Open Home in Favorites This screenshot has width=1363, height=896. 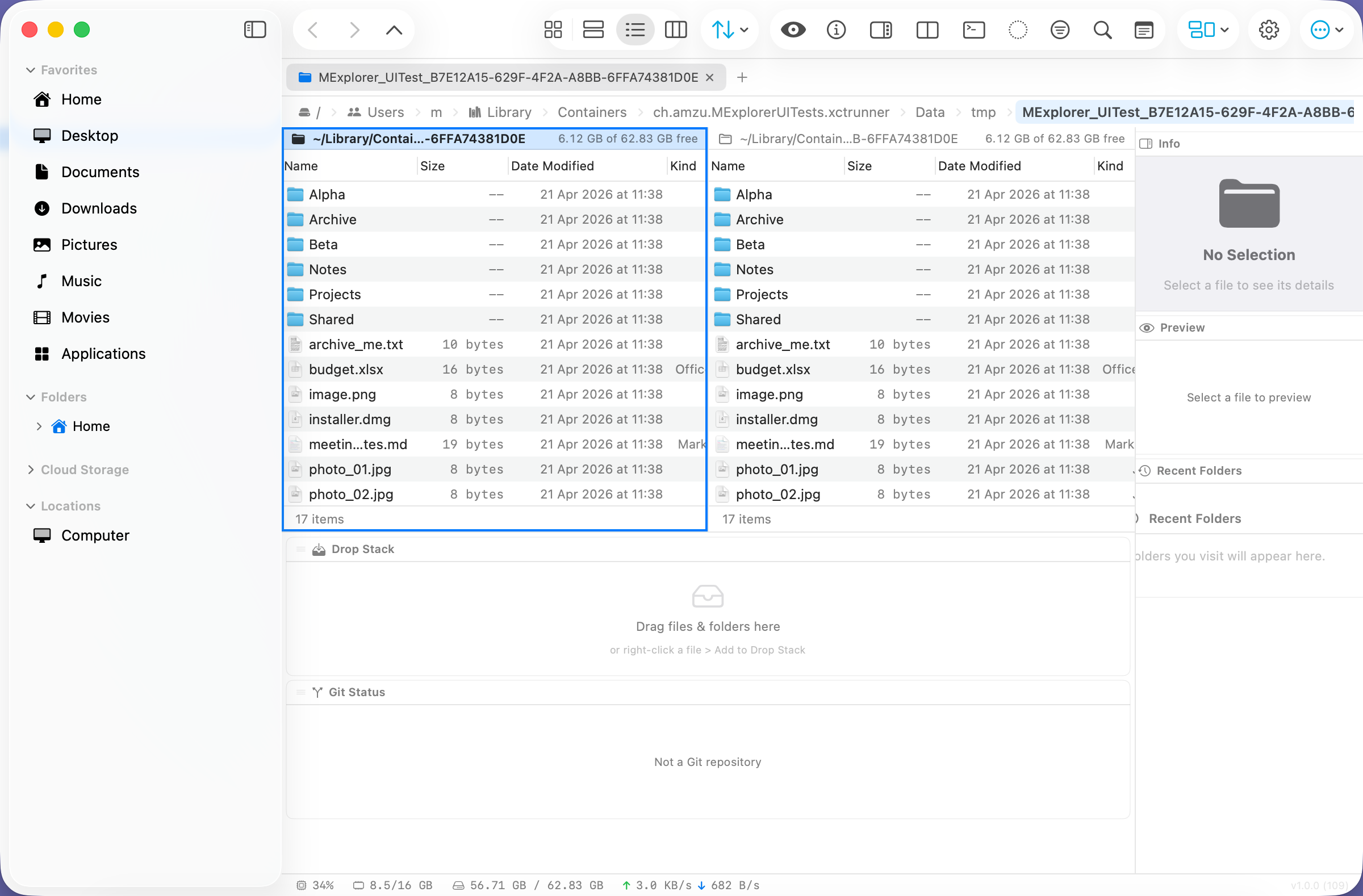[x=81, y=99]
